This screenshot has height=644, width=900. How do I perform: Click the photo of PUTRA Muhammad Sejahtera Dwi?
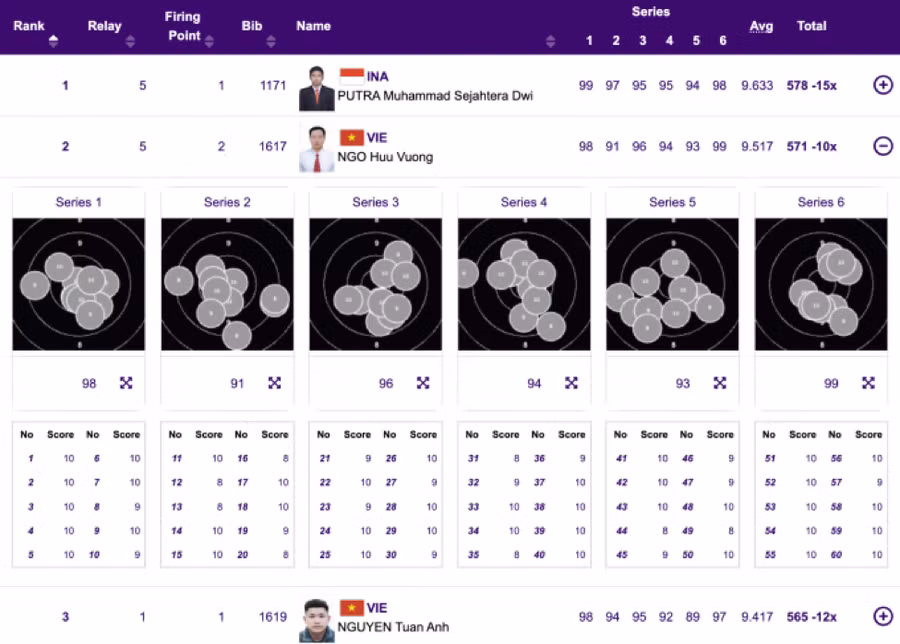(316, 88)
